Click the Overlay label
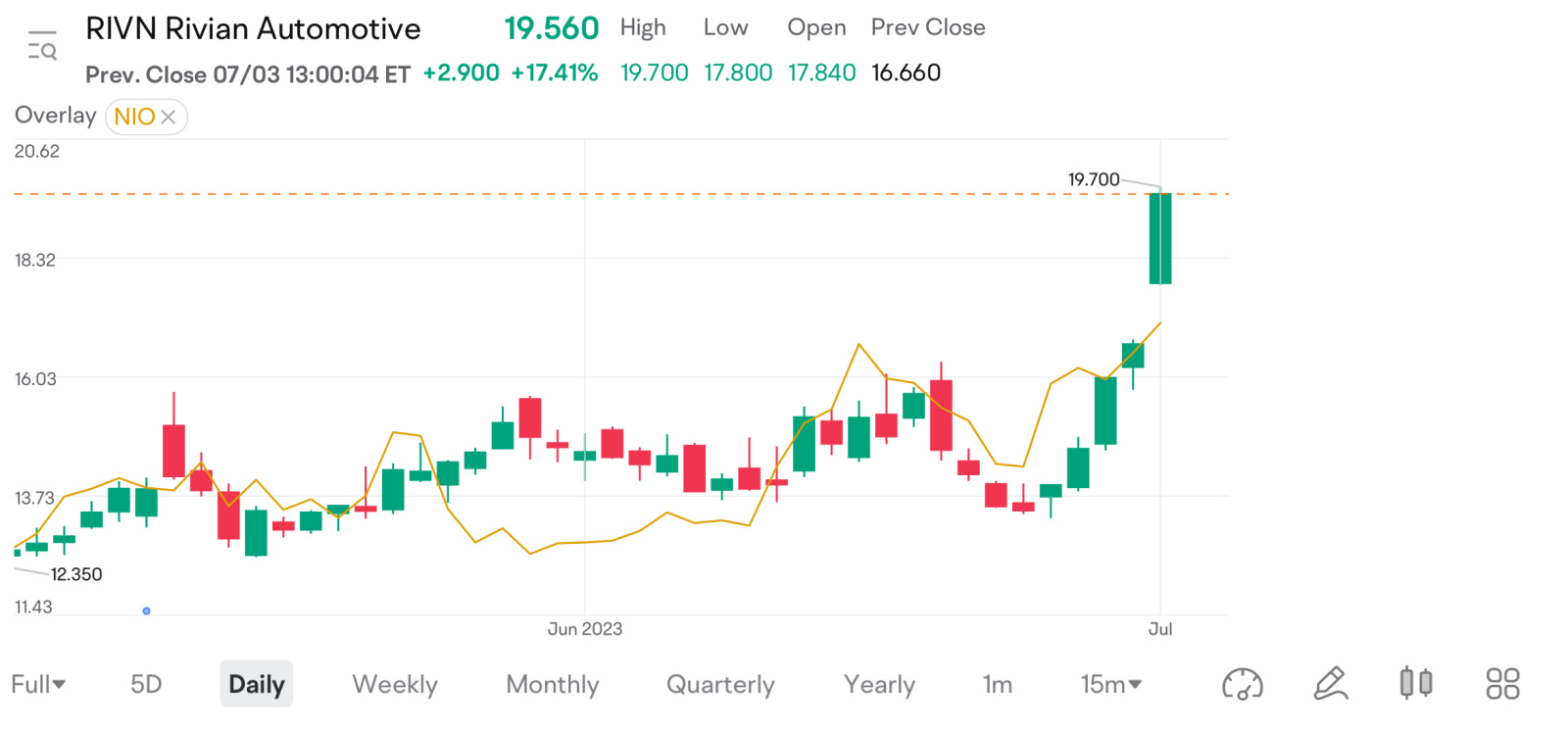This screenshot has width=1568, height=732. click(55, 115)
